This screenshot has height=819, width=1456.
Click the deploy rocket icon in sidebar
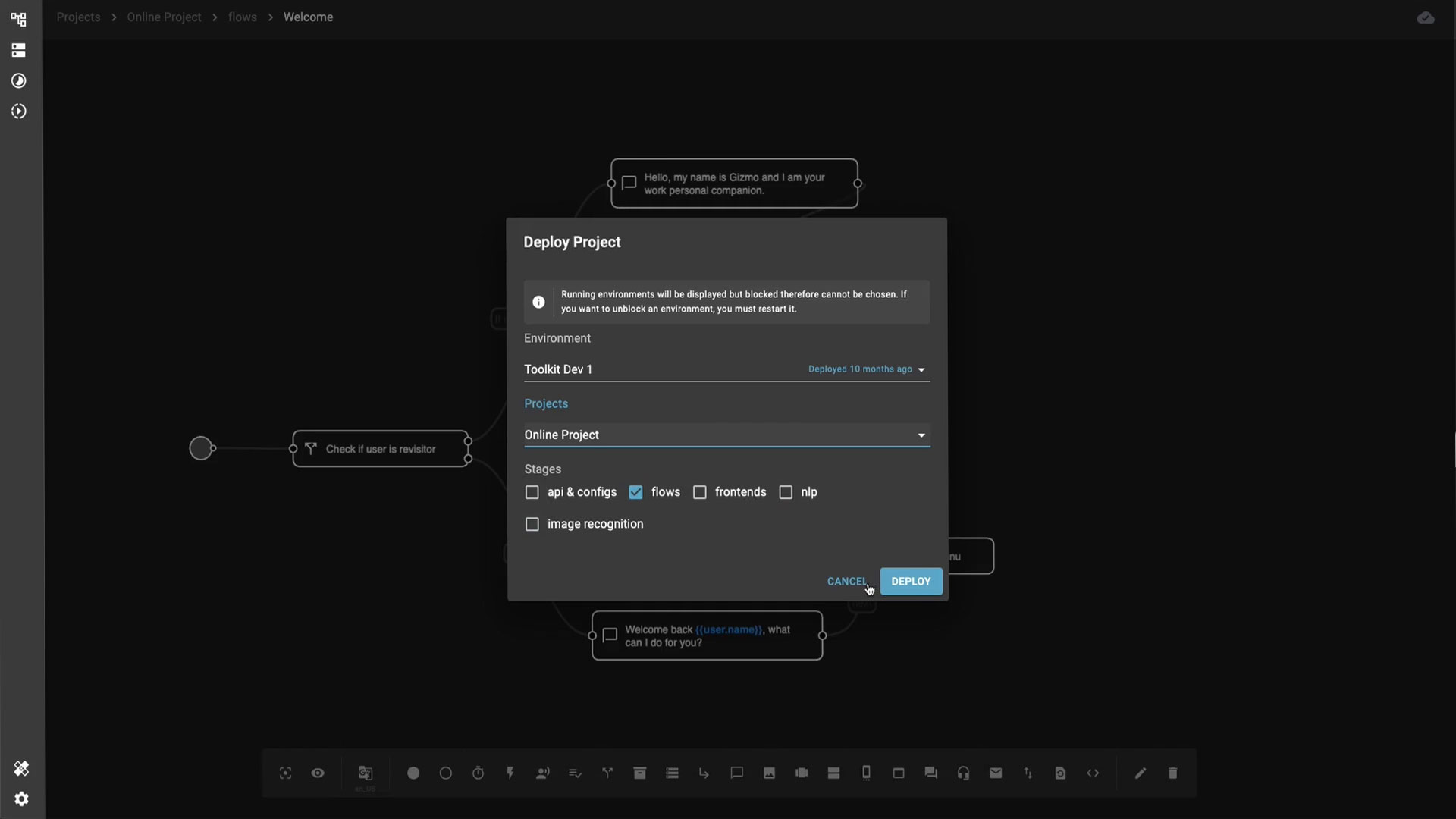[x=21, y=768]
